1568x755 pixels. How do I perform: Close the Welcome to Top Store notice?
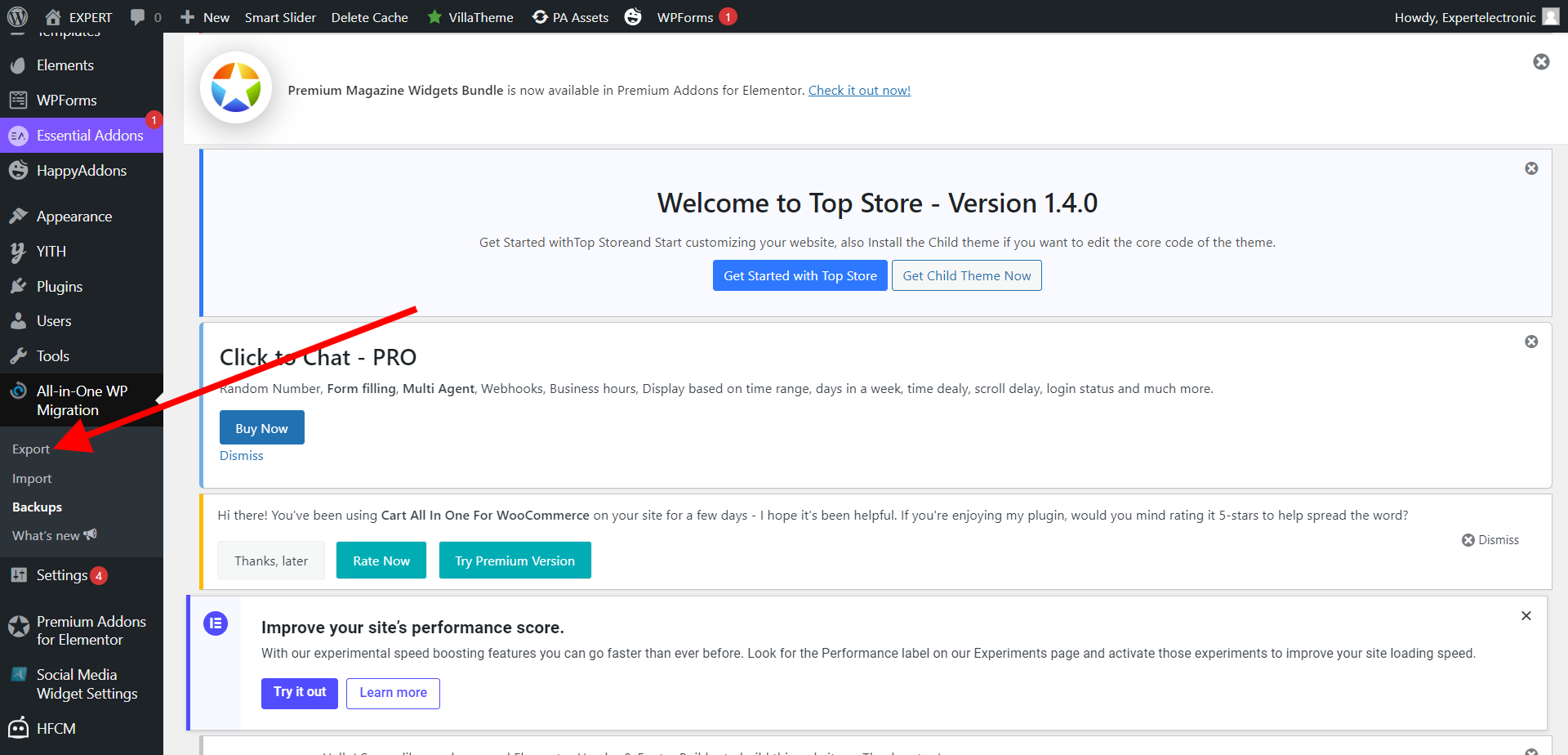(1531, 168)
